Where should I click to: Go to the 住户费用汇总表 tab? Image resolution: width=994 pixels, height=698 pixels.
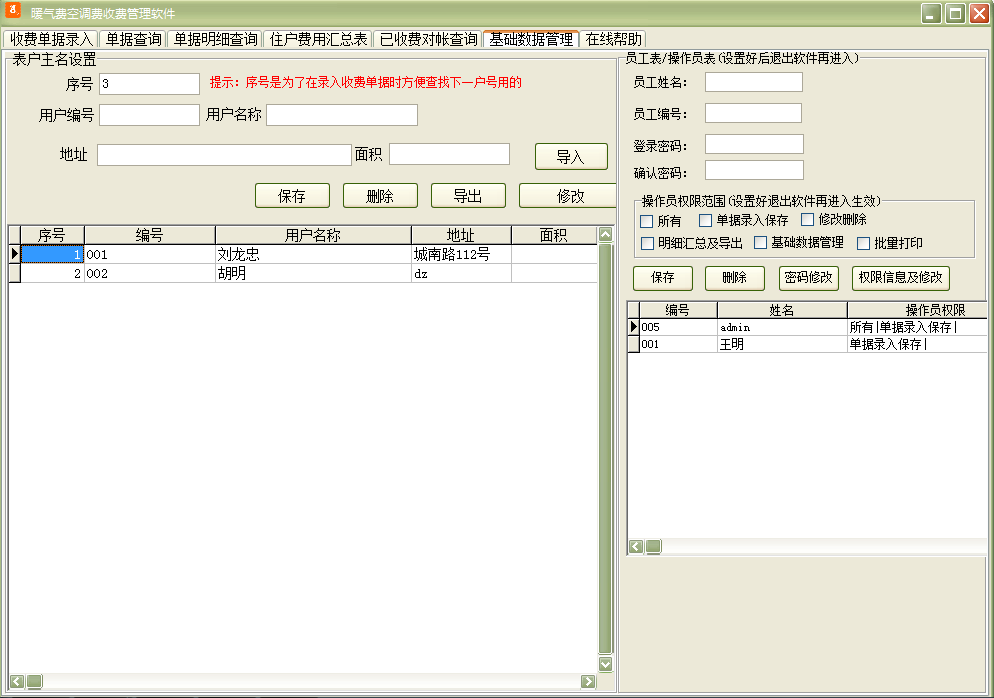click(x=318, y=39)
